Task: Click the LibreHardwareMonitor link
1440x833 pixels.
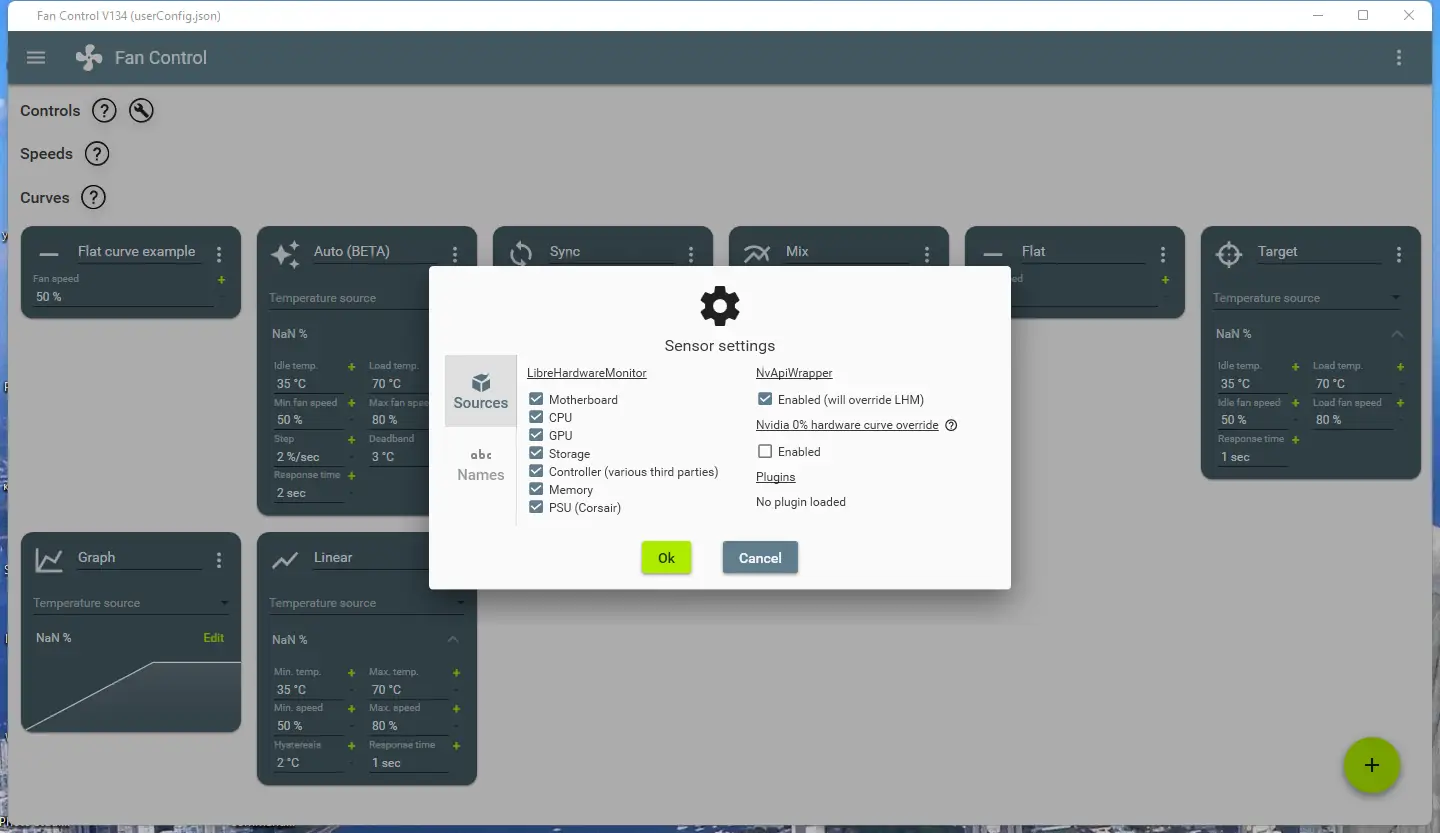Action: 587,373
